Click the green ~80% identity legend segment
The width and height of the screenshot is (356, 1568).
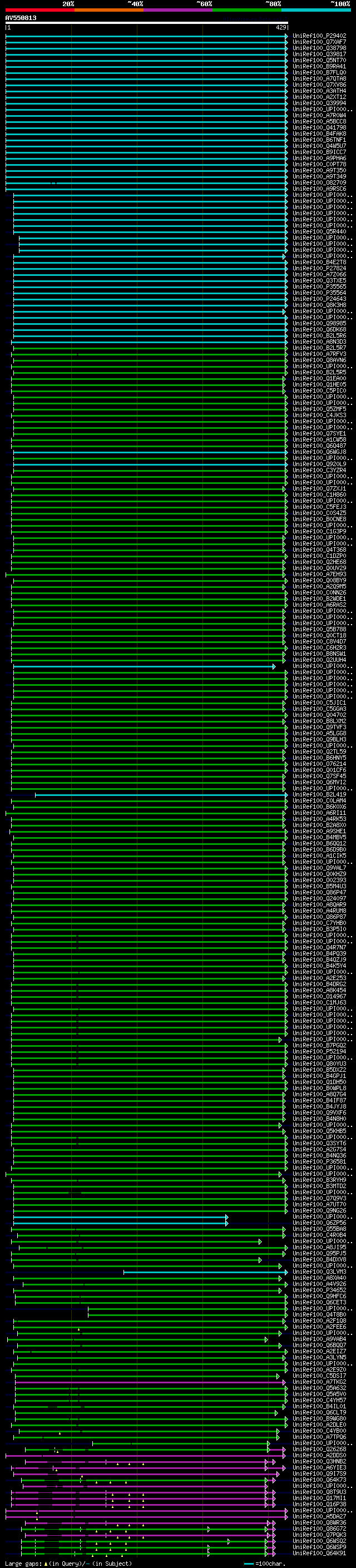click(x=247, y=10)
